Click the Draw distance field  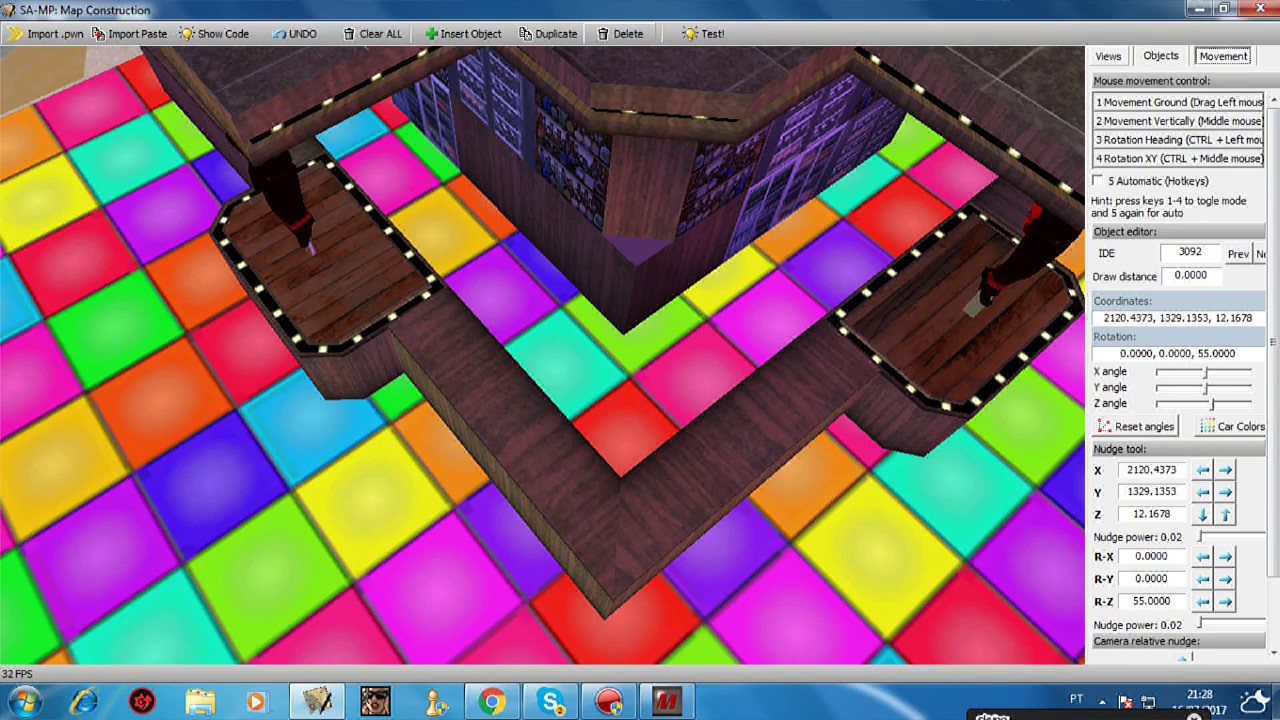[1191, 276]
